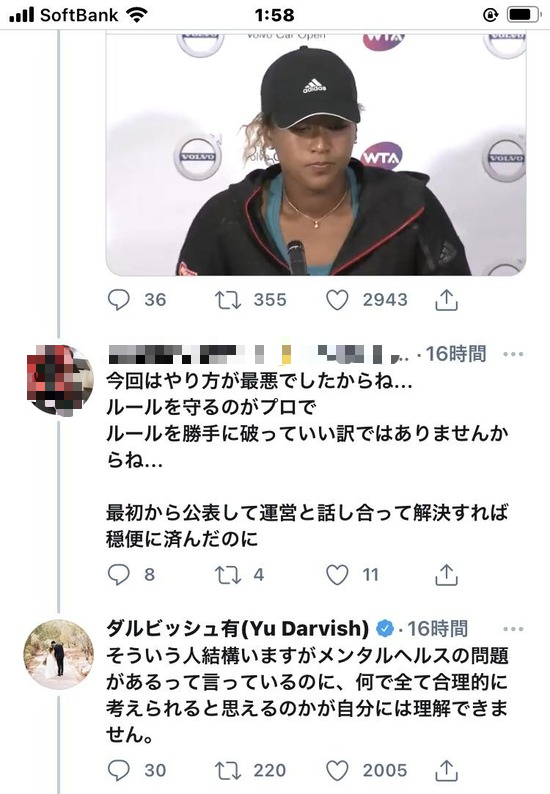Share the press conference video tweet
This screenshot has height=794, width=550.
pos(446,300)
